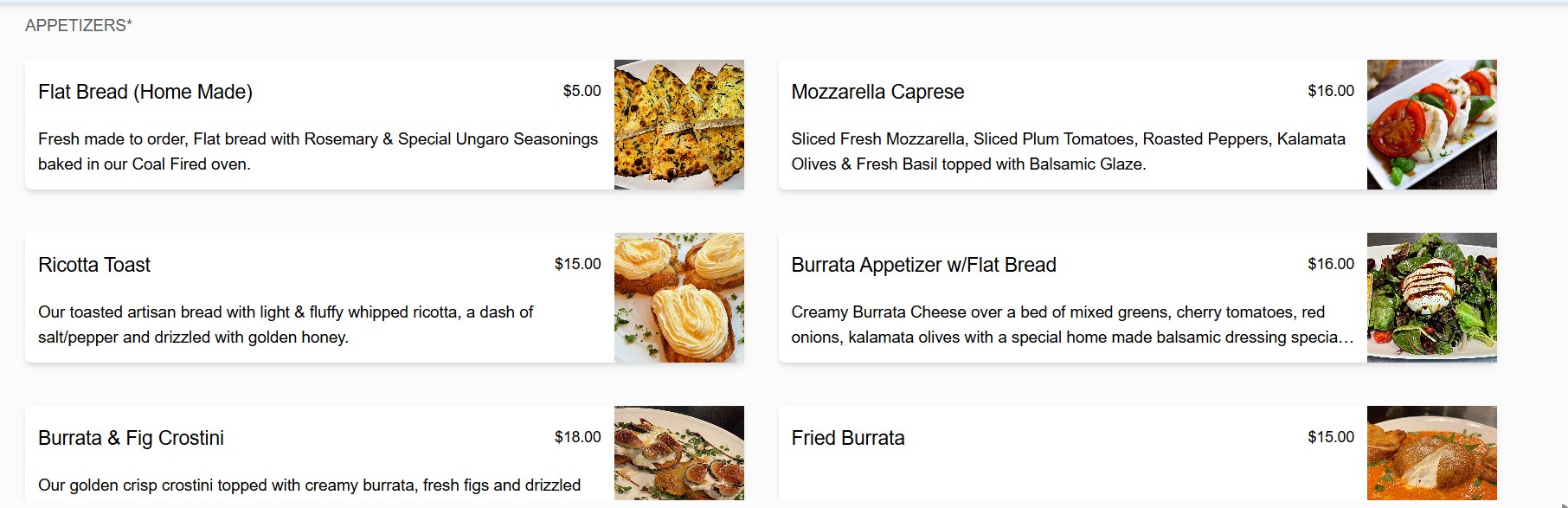
Task: Click the Flat Bread dish photo
Action: click(x=678, y=124)
